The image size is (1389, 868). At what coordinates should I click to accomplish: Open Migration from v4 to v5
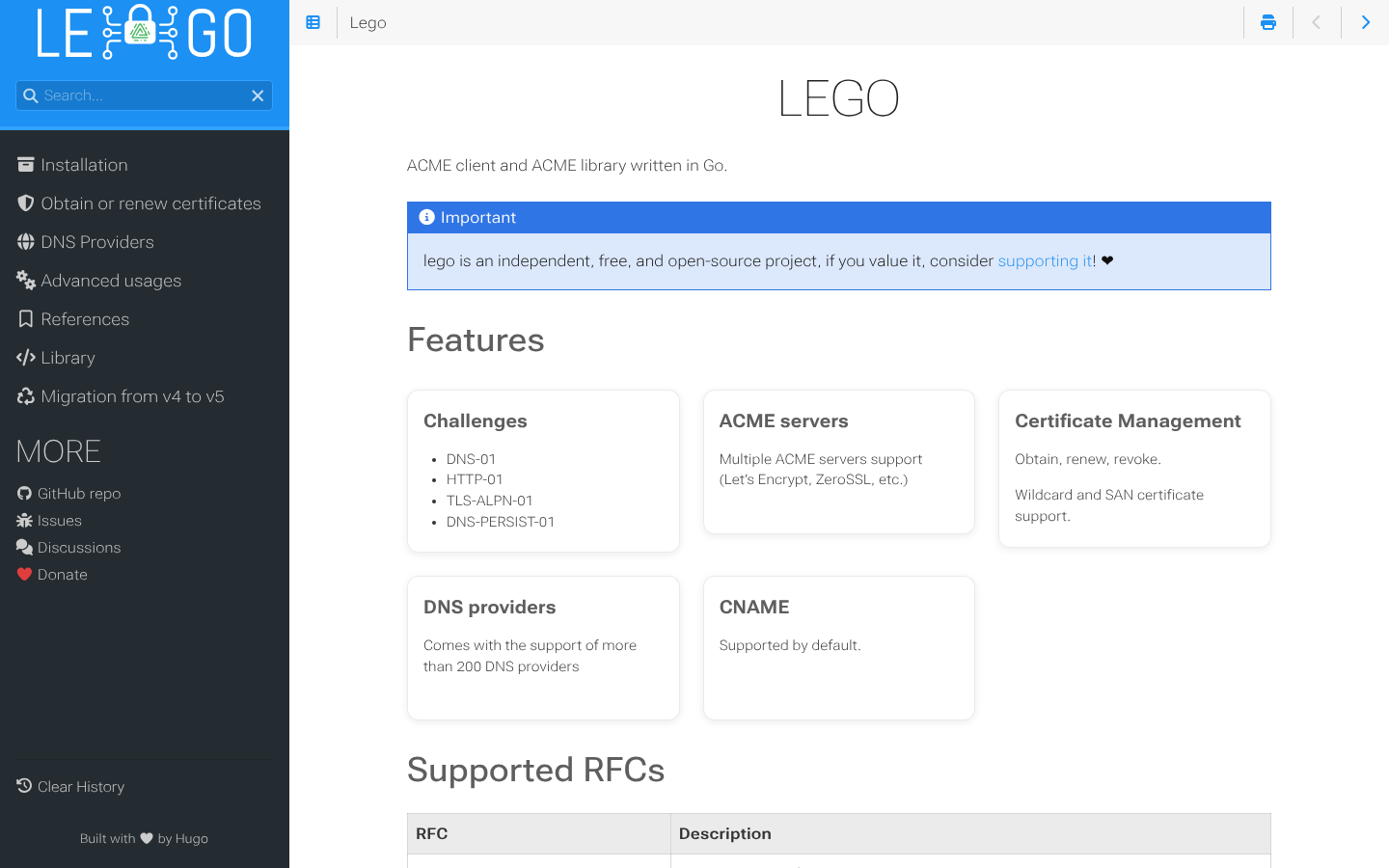click(x=132, y=396)
